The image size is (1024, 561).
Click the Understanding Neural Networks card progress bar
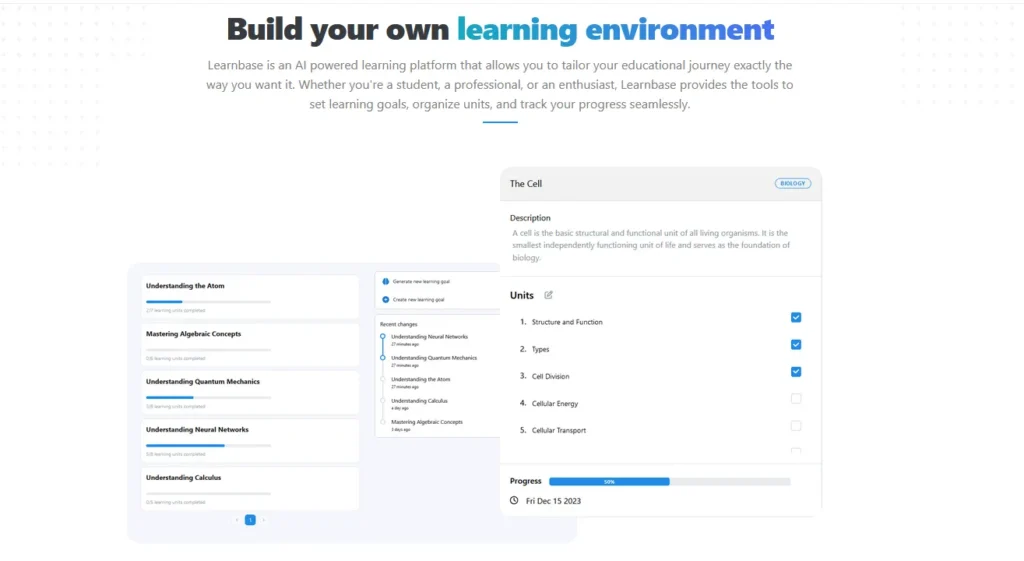(x=208, y=445)
